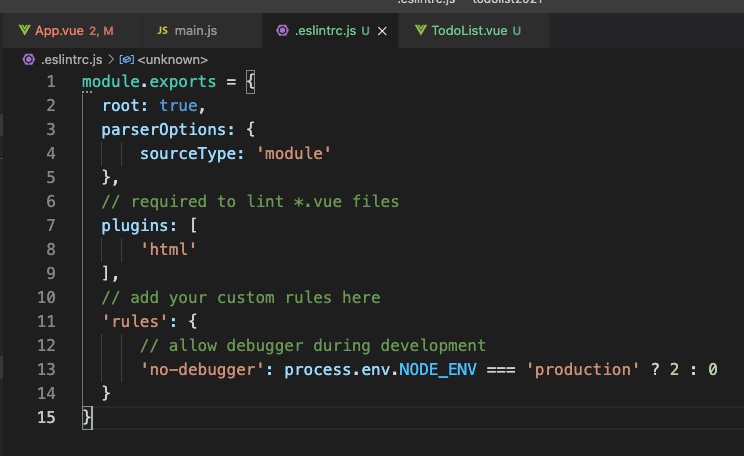Click the 'production' string on line 13

coord(583,369)
